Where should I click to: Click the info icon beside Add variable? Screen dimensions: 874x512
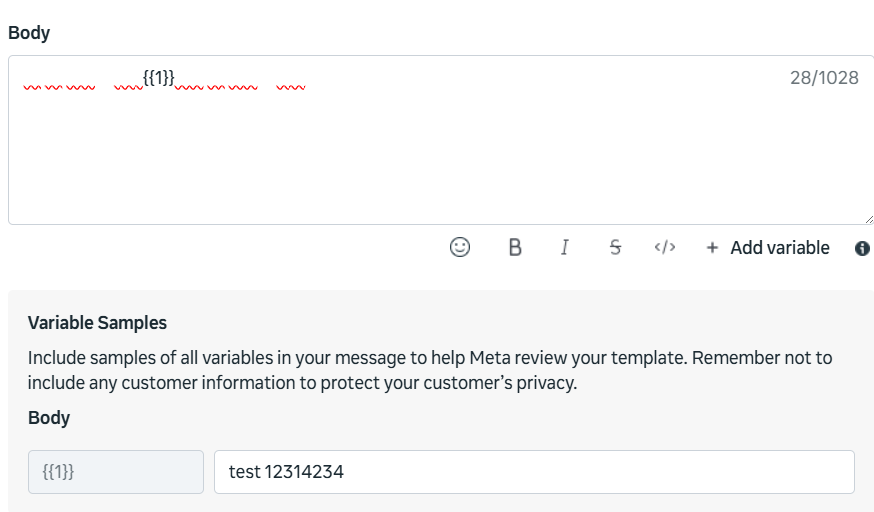point(862,248)
